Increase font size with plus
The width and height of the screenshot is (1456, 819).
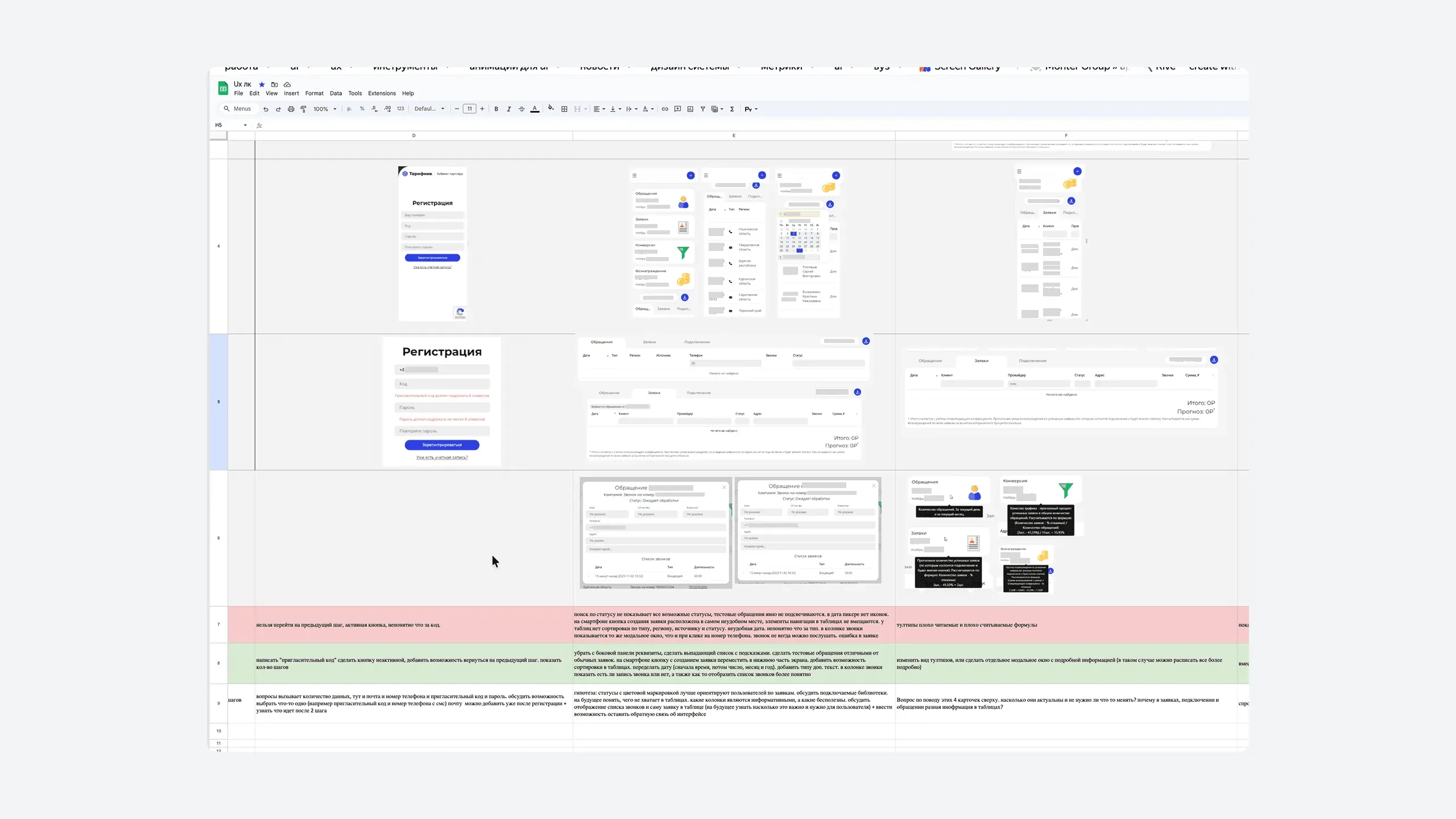(482, 109)
